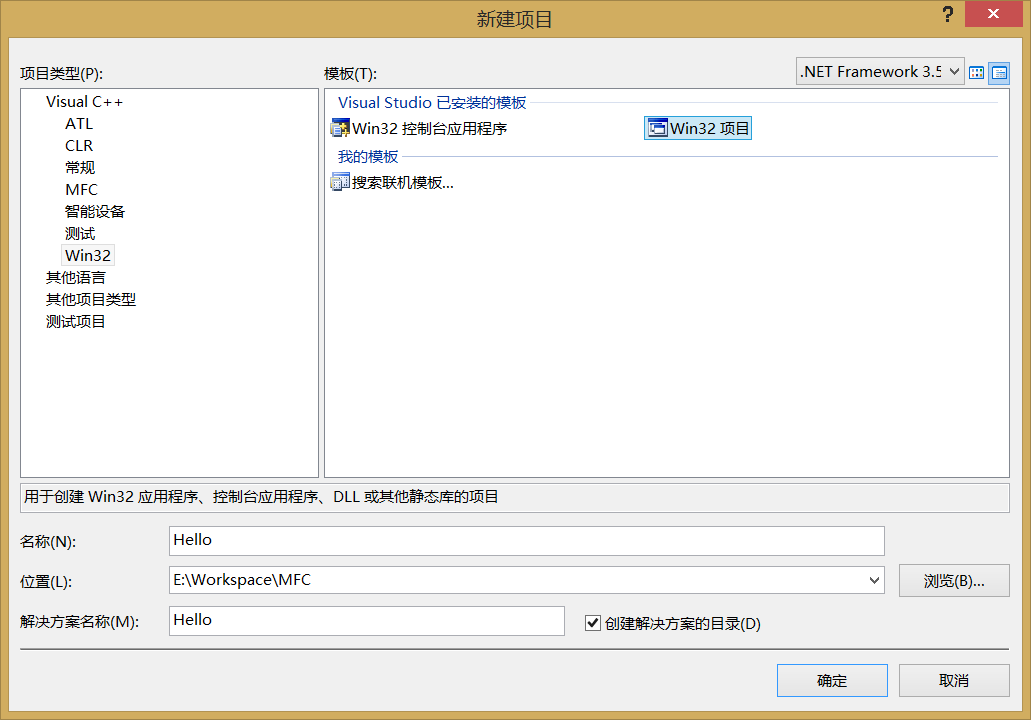Image resolution: width=1031 pixels, height=720 pixels.
Task: Select 常规 project type
Action: tap(80, 168)
